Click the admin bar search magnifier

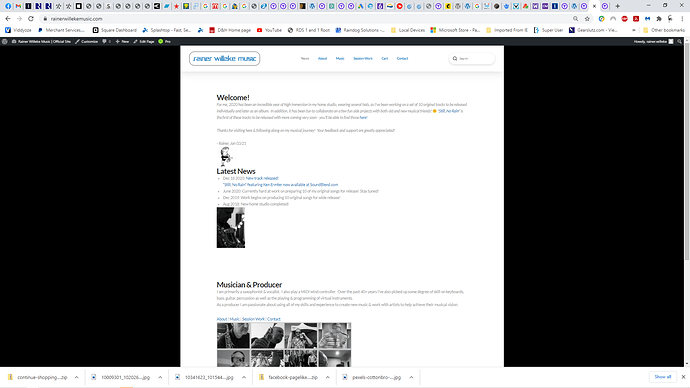point(680,41)
